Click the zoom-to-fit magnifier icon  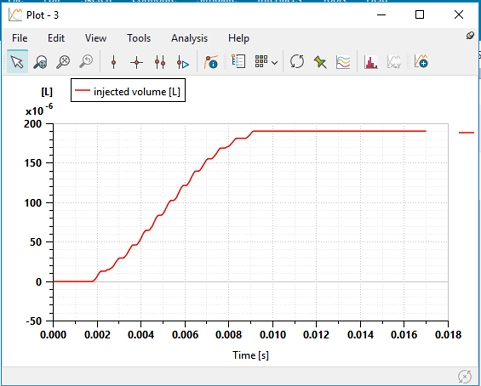pyautogui.click(x=63, y=62)
